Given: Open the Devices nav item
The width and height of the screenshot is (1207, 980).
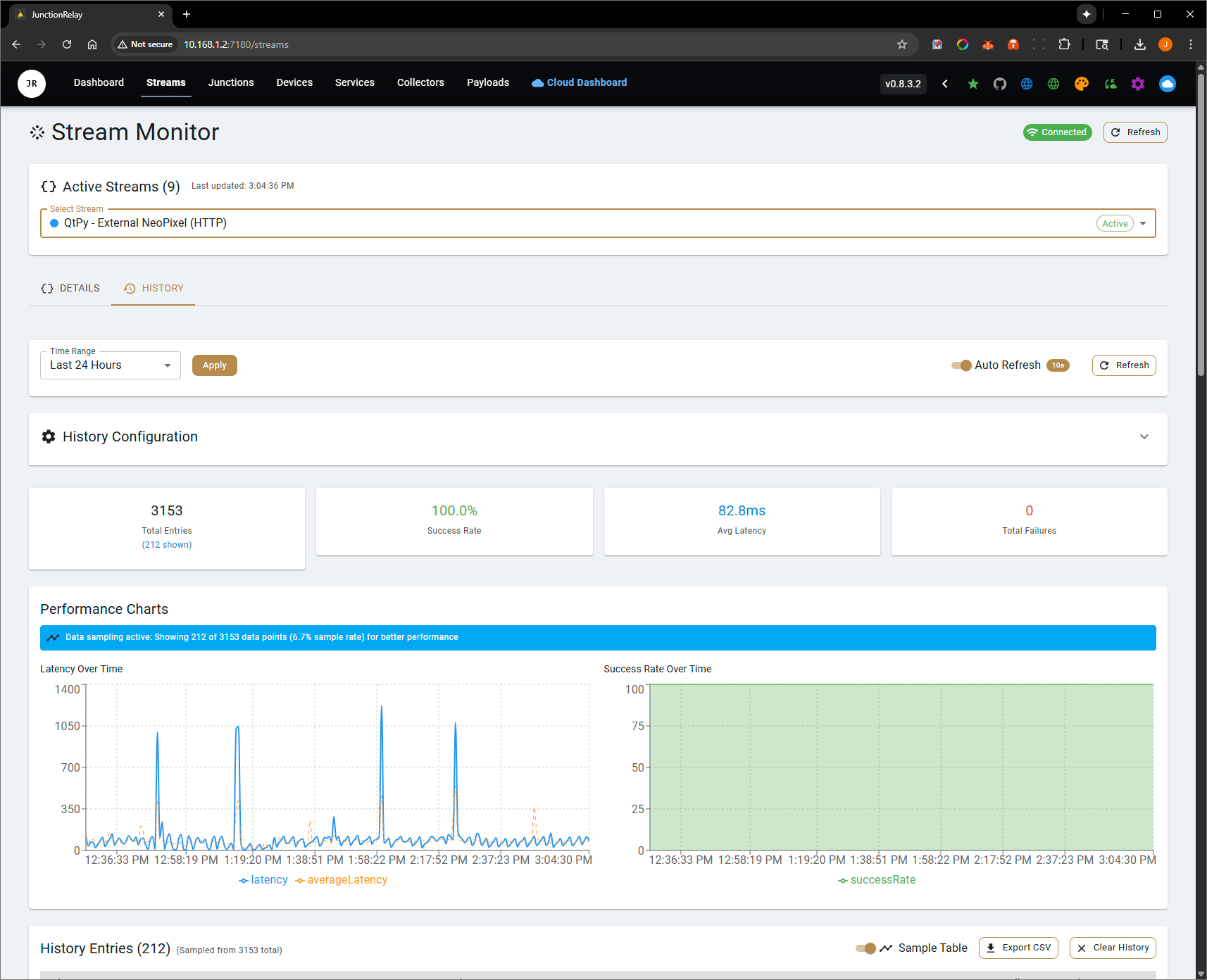Looking at the screenshot, I should (294, 82).
